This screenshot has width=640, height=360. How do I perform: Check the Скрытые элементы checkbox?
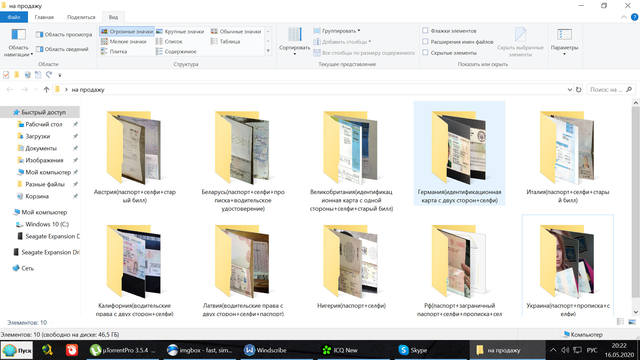[425, 53]
